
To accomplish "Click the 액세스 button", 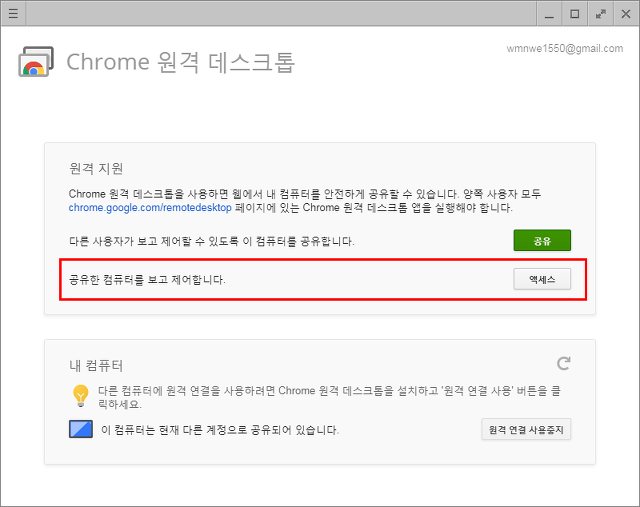I will click(542, 279).
